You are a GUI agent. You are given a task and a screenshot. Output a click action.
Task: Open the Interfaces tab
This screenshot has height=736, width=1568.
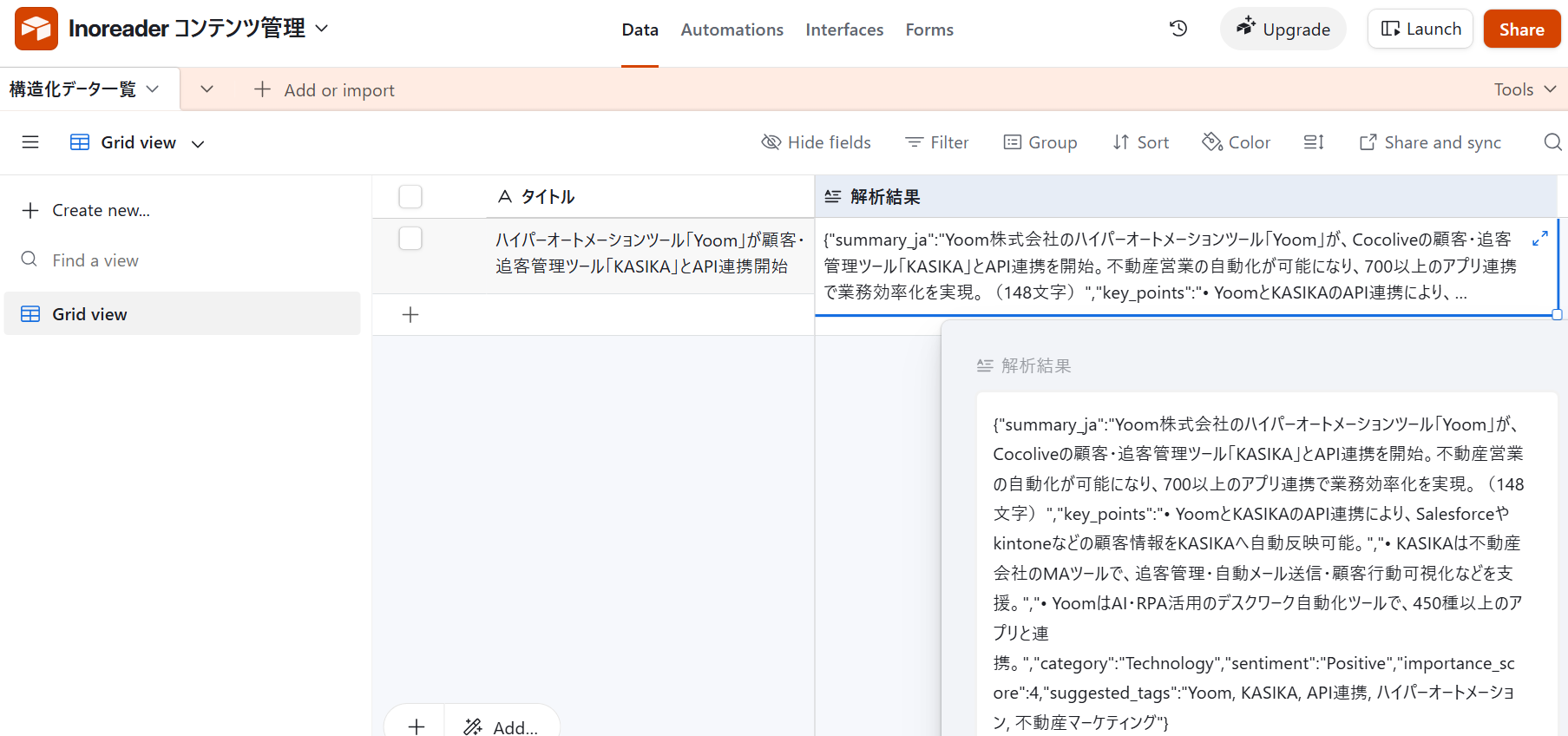pos(843,30)
